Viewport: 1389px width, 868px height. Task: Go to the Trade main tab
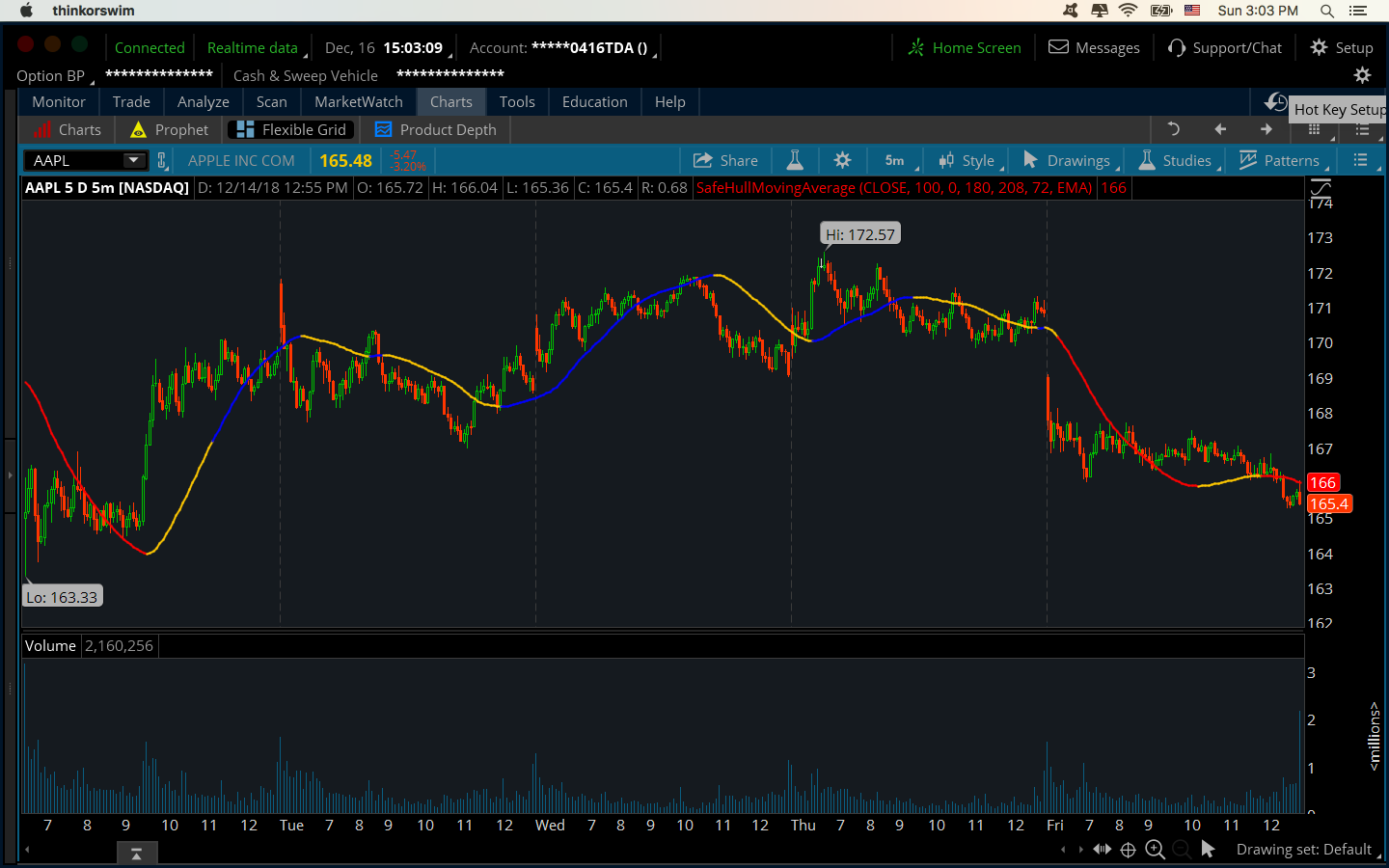pos(131,101)
